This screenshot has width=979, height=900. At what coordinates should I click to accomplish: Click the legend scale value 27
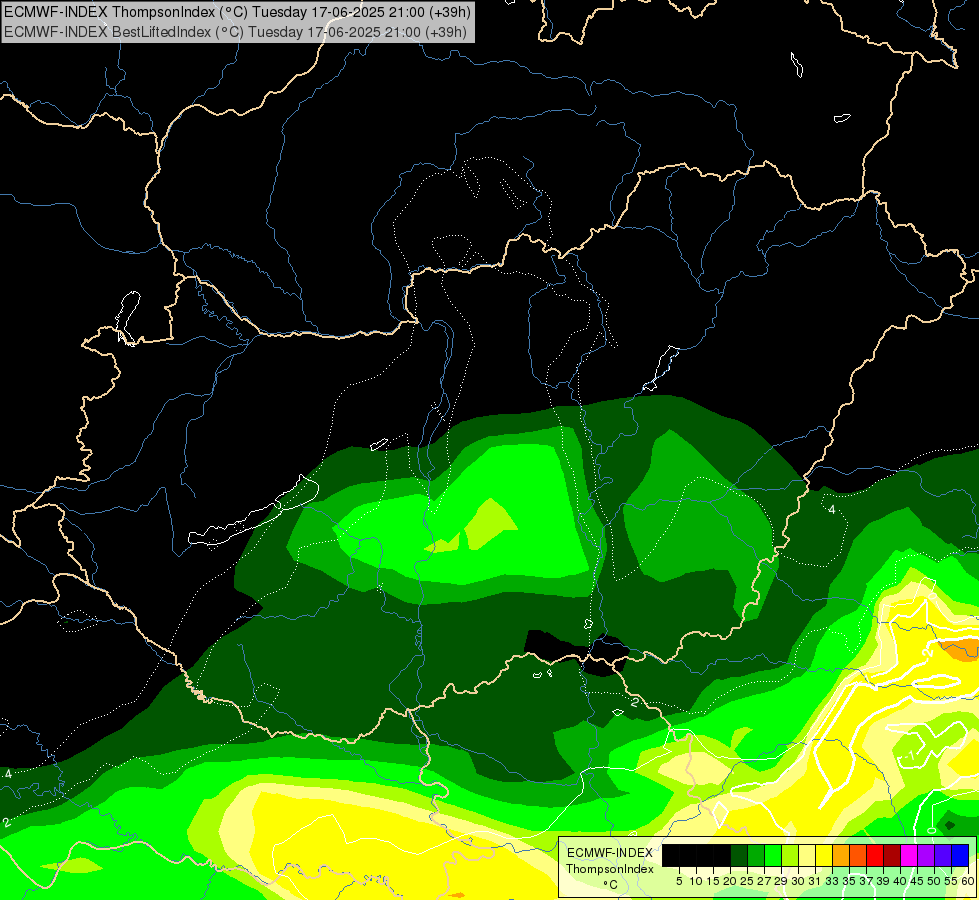[764, 881]
